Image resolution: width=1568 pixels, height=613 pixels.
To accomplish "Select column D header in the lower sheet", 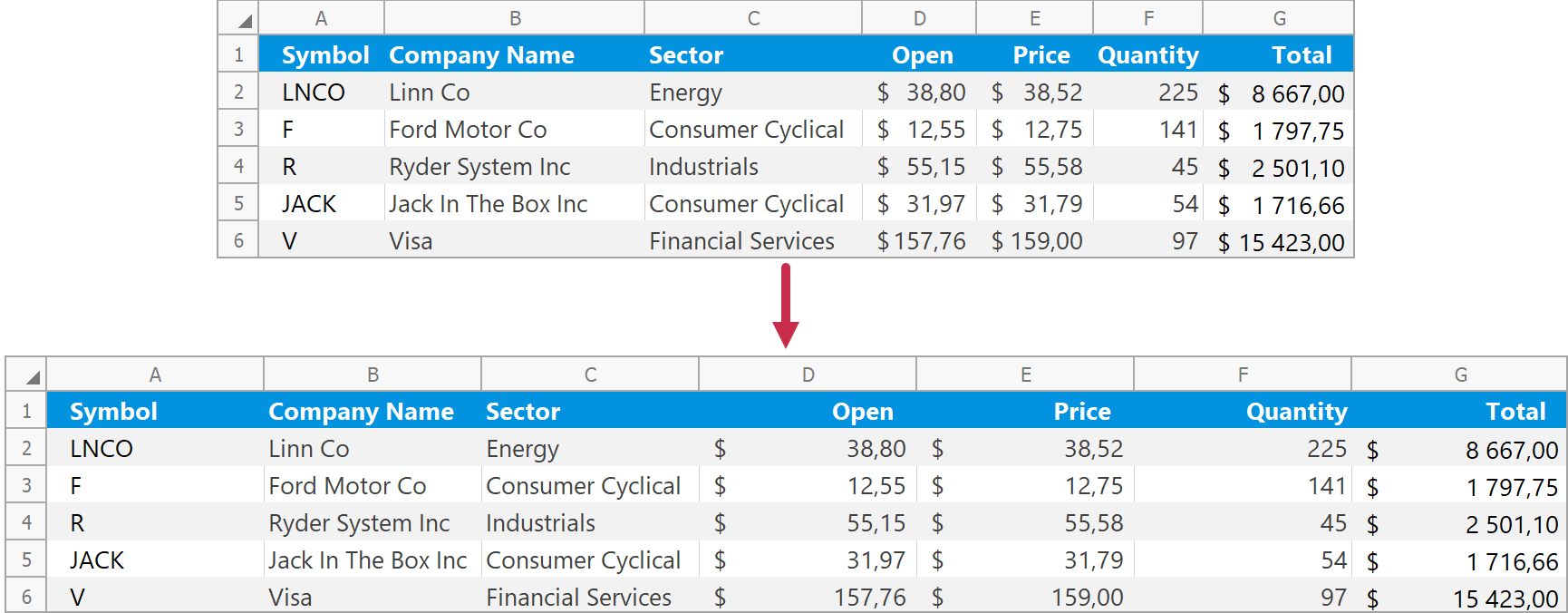I will pos(808,375).
